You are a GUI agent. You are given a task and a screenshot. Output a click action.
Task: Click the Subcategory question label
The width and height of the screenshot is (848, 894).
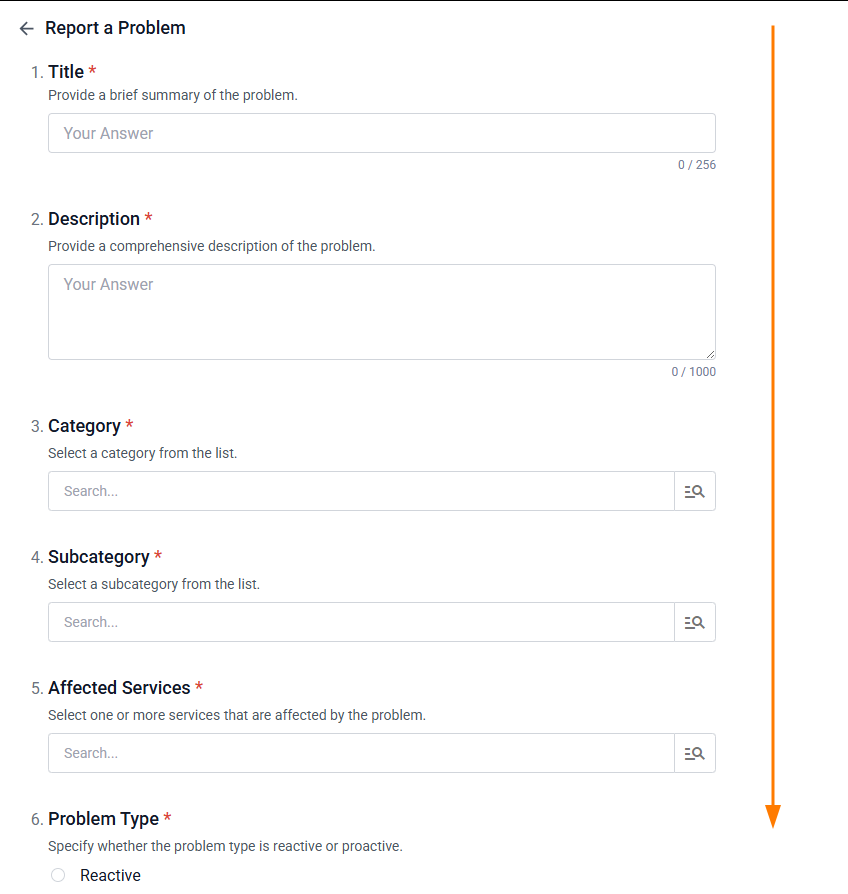coord(98,557)
